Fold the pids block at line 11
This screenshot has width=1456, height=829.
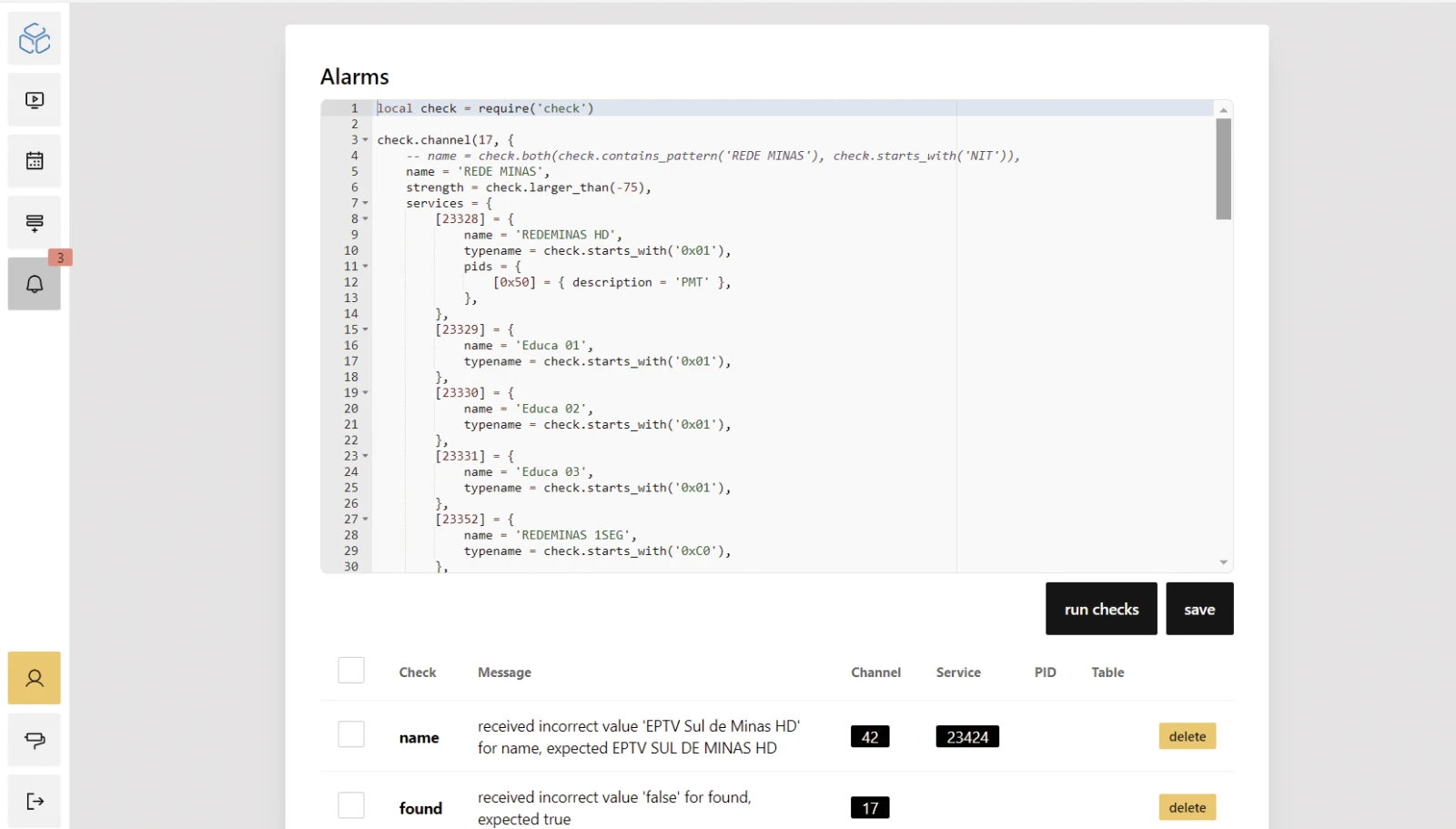366,267
